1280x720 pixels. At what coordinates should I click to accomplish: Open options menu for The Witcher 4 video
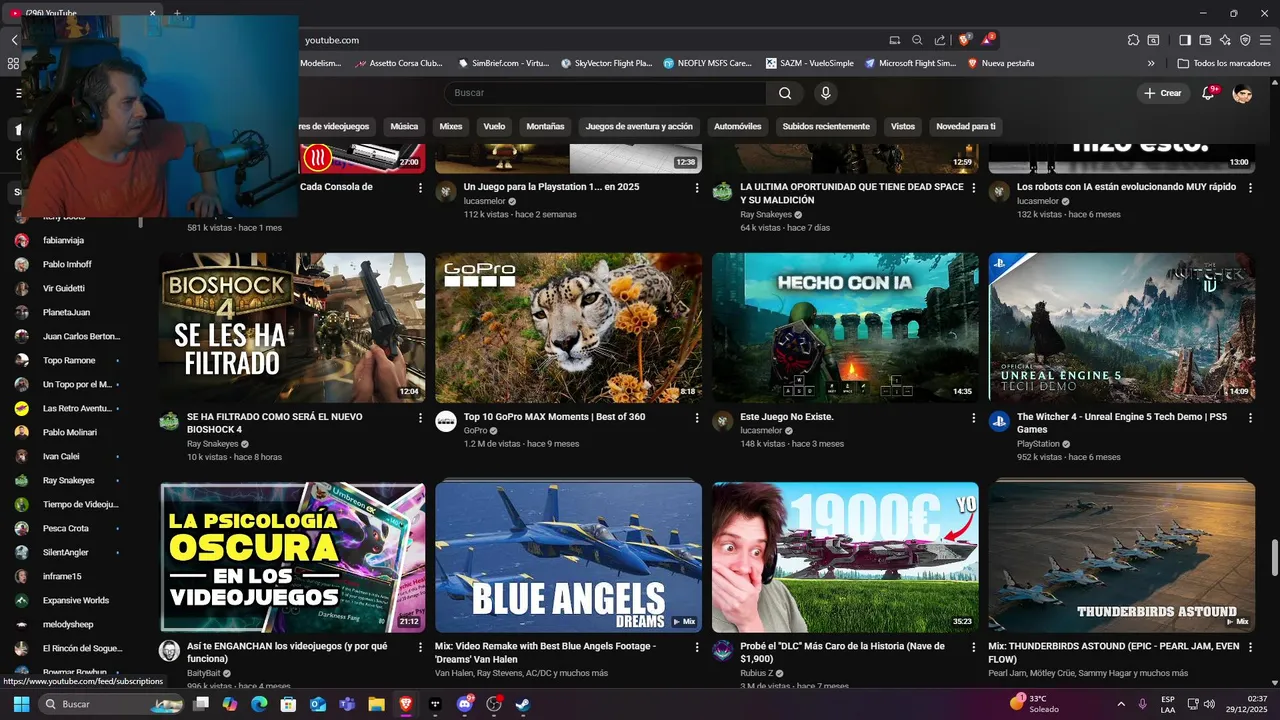pos(1250,418)
